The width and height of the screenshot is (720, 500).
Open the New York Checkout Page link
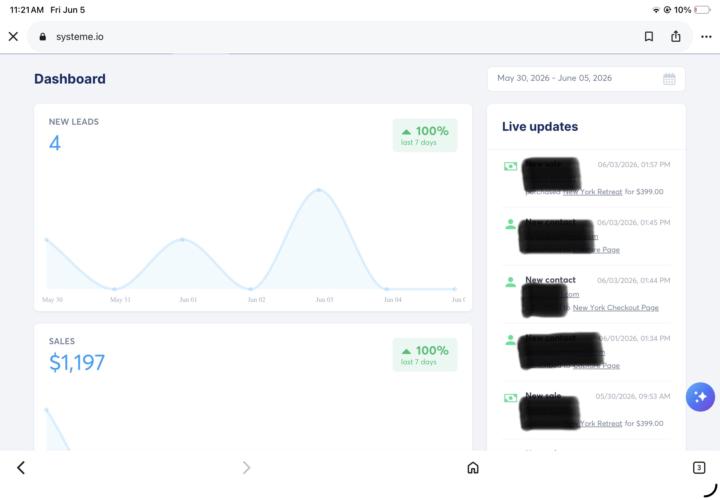click(615, 308)
